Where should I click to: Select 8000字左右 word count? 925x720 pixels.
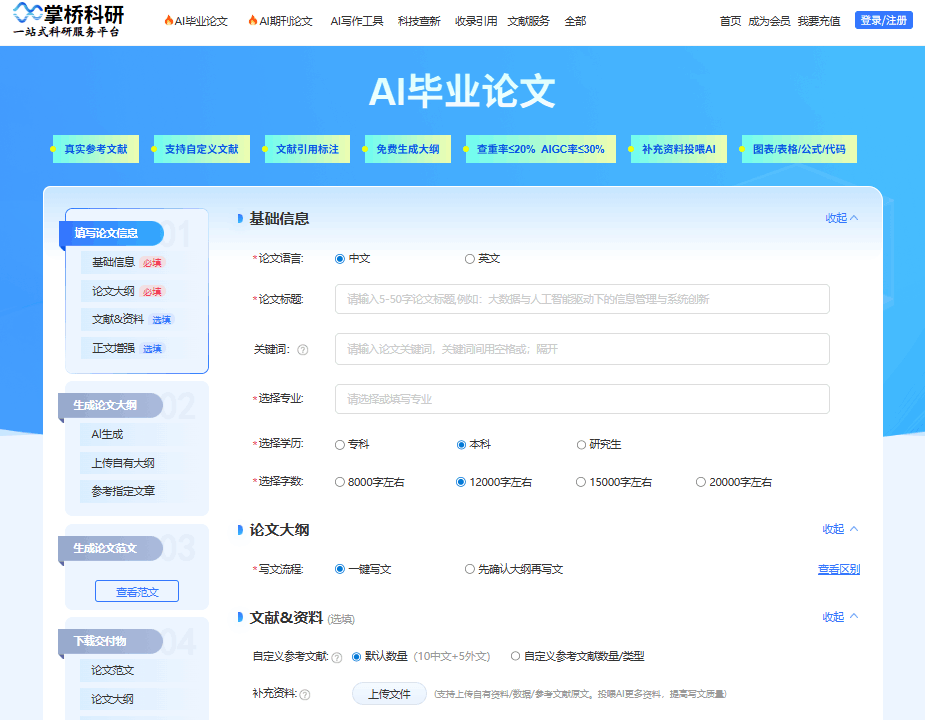(x=340, y=482)
